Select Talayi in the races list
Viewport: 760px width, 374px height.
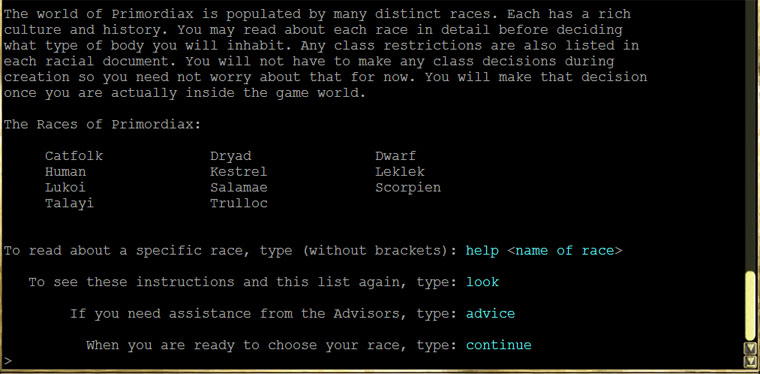click(x=69, y=203)
